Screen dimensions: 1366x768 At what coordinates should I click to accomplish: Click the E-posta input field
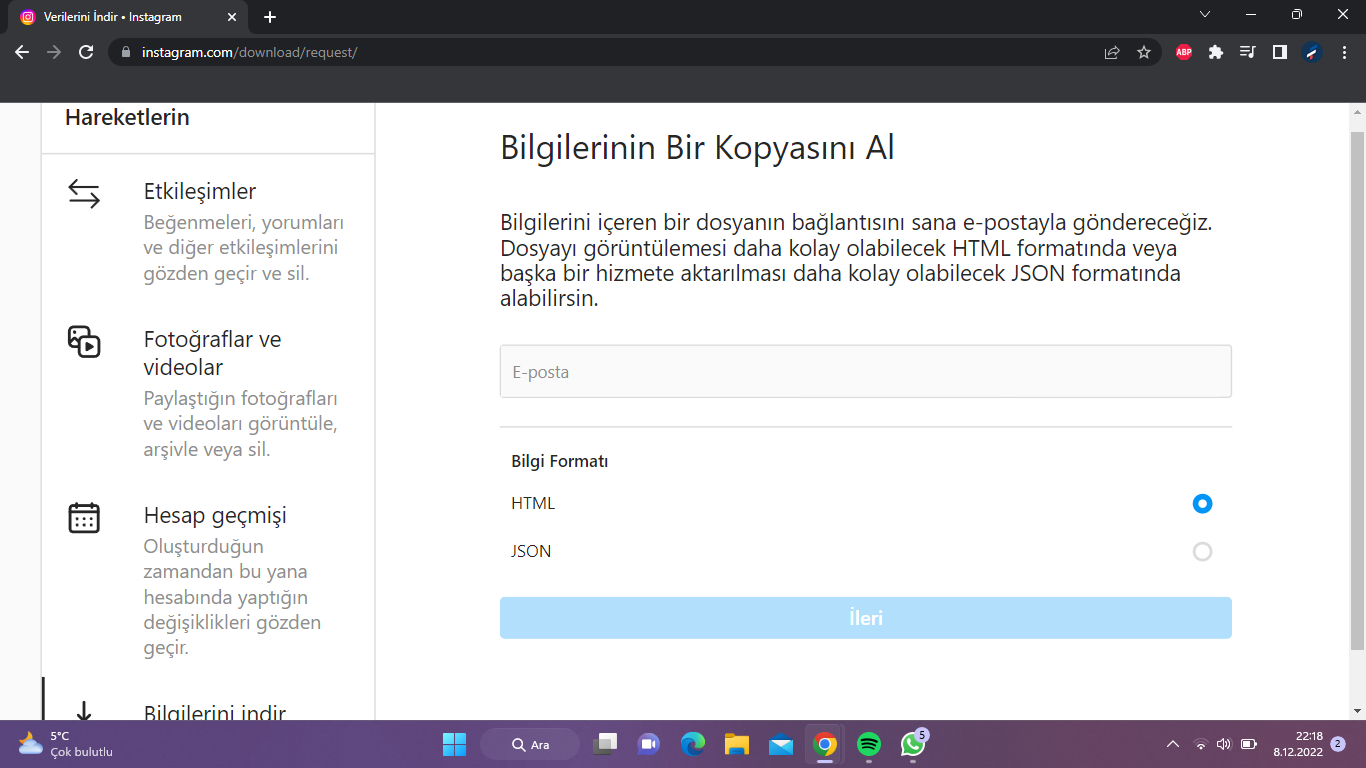coord(866,372)
